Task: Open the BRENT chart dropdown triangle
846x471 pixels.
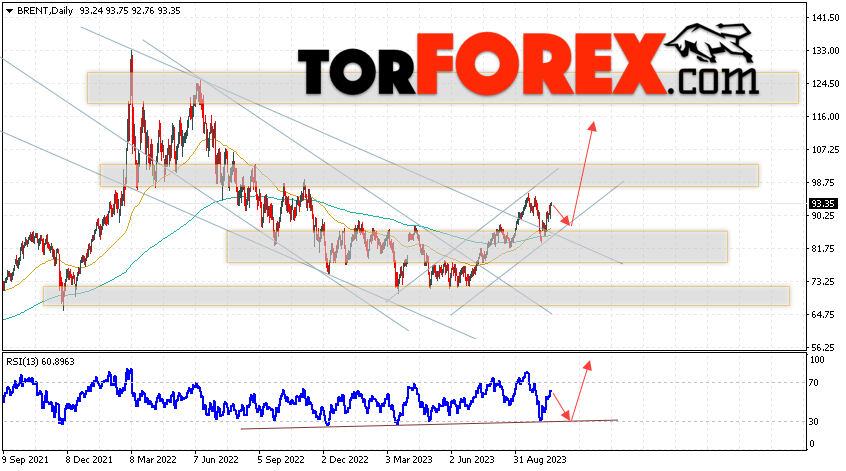Action: 9,11
